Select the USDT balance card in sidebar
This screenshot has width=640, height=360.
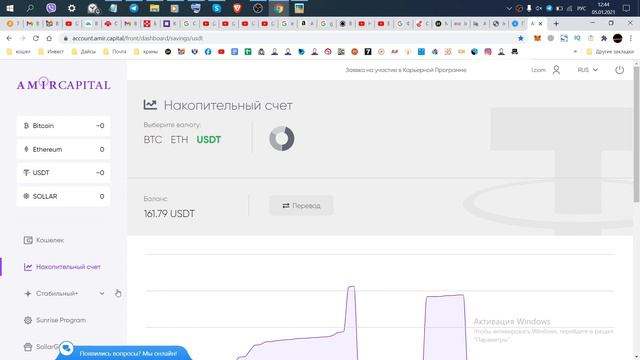tap(63, 173)
